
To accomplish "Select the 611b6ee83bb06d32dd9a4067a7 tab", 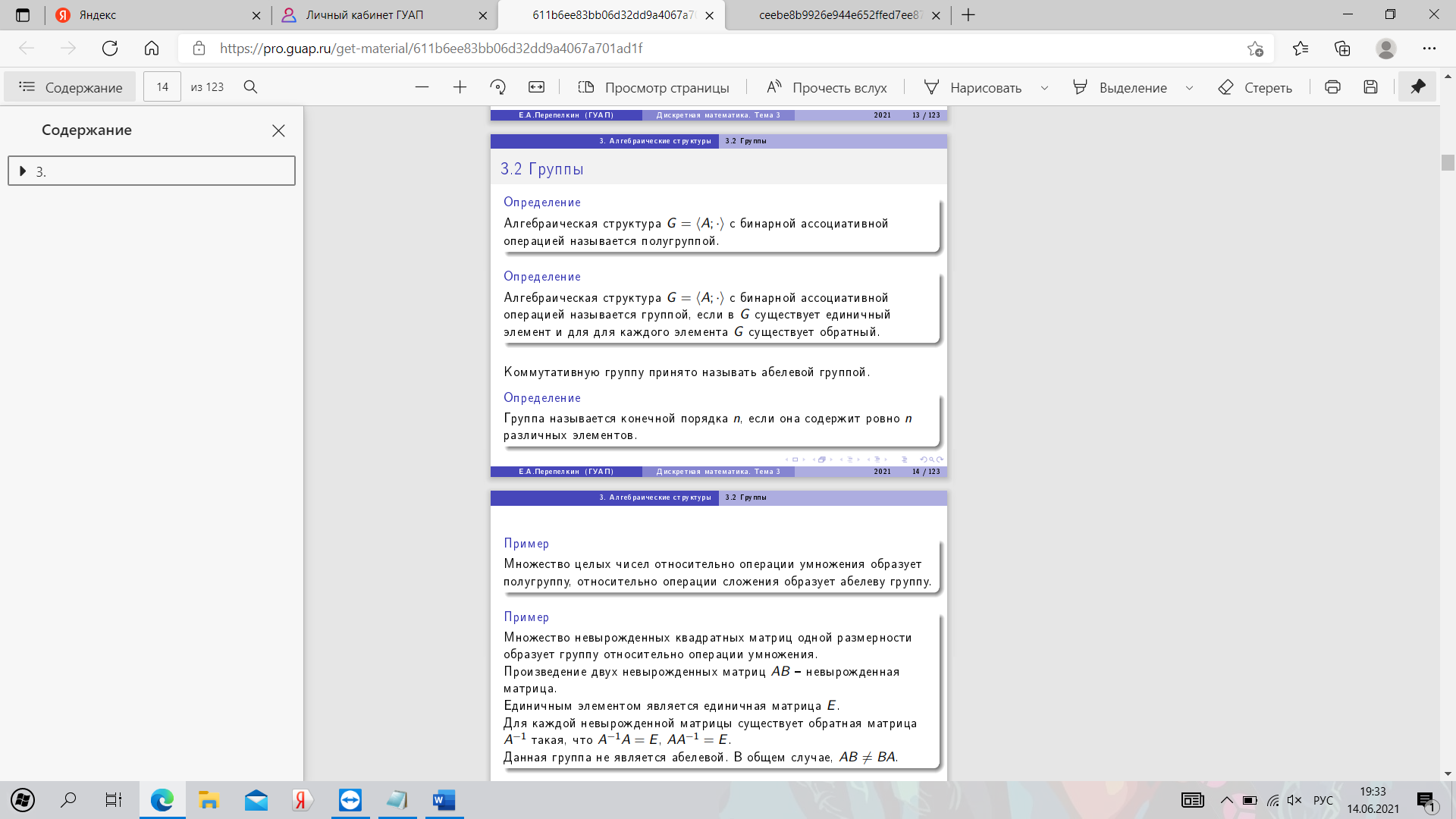I will pos(610,15).
